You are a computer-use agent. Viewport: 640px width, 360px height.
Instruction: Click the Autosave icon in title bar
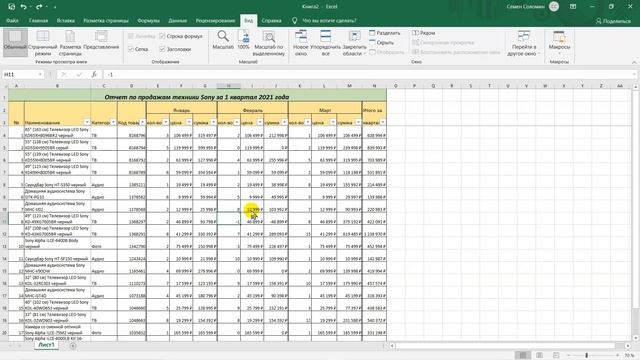point(11,7)
